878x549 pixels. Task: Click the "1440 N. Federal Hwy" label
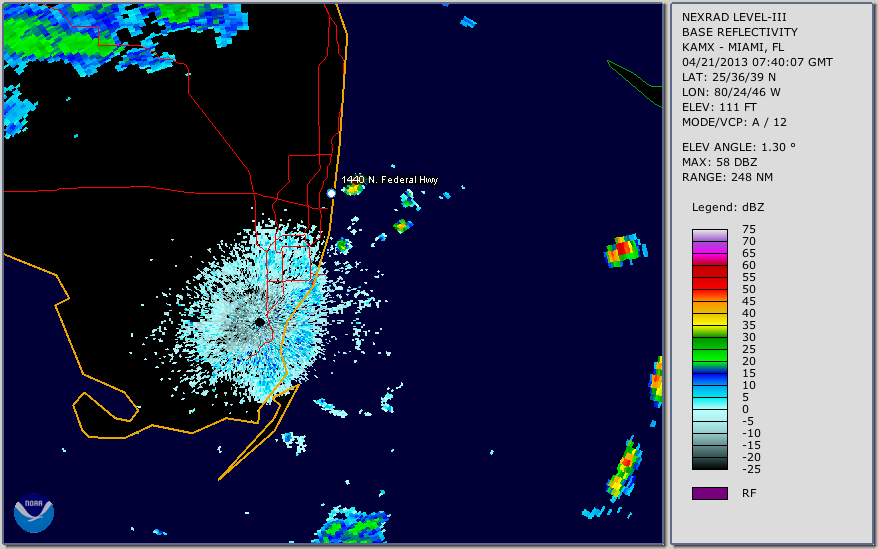point(390,179)
